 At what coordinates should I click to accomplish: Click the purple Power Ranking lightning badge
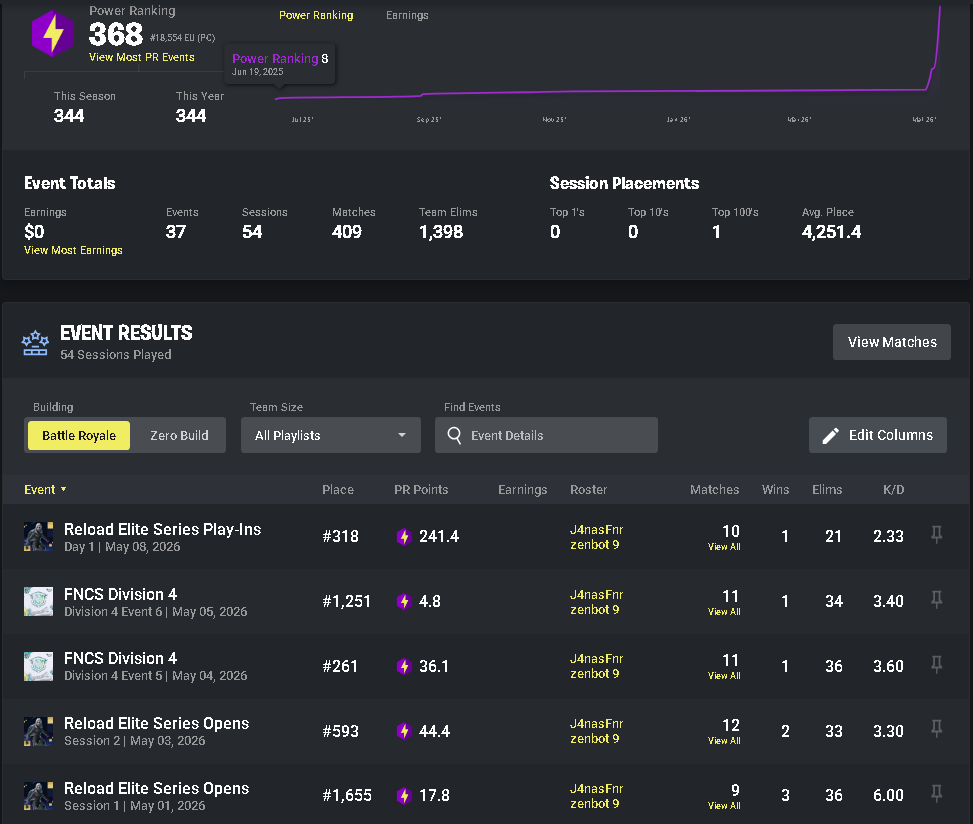(53, 34)
